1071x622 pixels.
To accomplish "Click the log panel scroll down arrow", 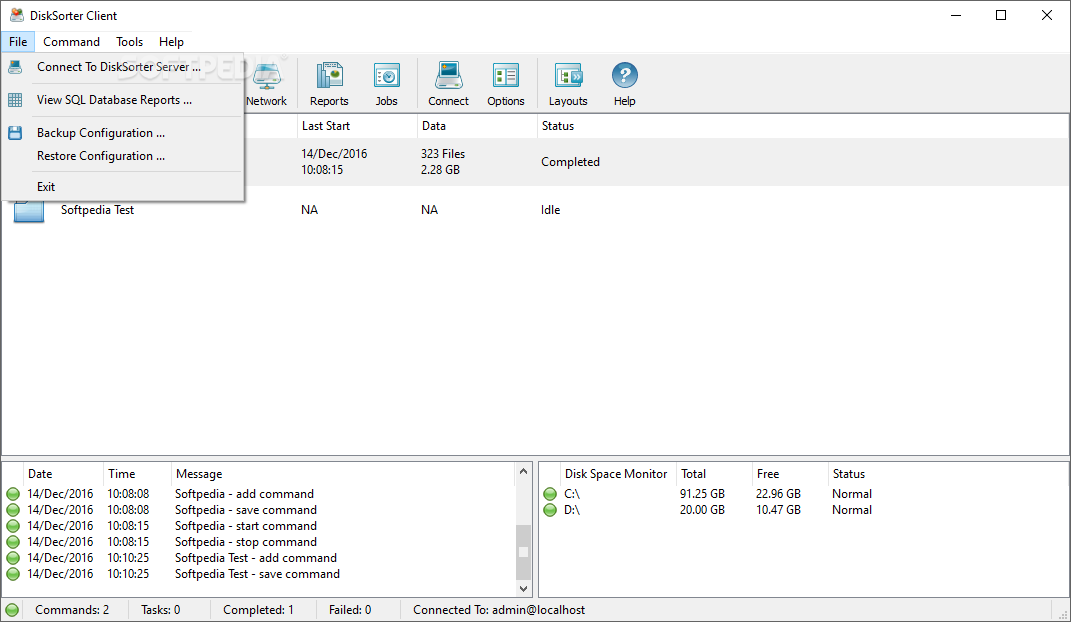I will [x=523, y=589].
